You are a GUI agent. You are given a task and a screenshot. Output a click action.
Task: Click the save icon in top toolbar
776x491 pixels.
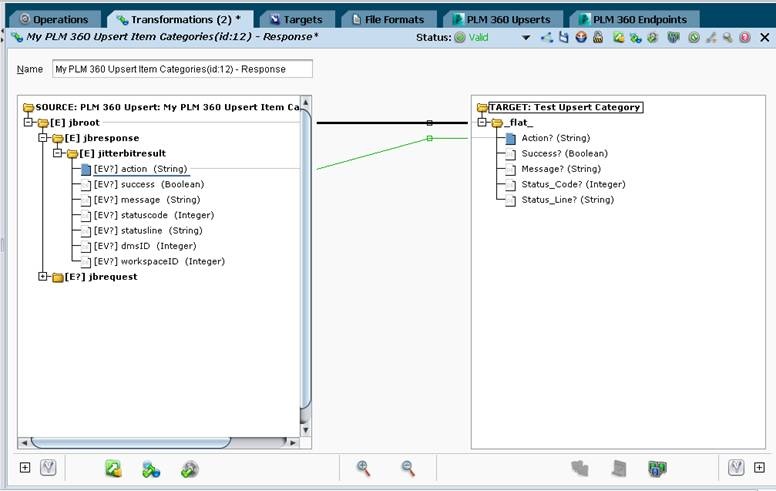(564, 38)
